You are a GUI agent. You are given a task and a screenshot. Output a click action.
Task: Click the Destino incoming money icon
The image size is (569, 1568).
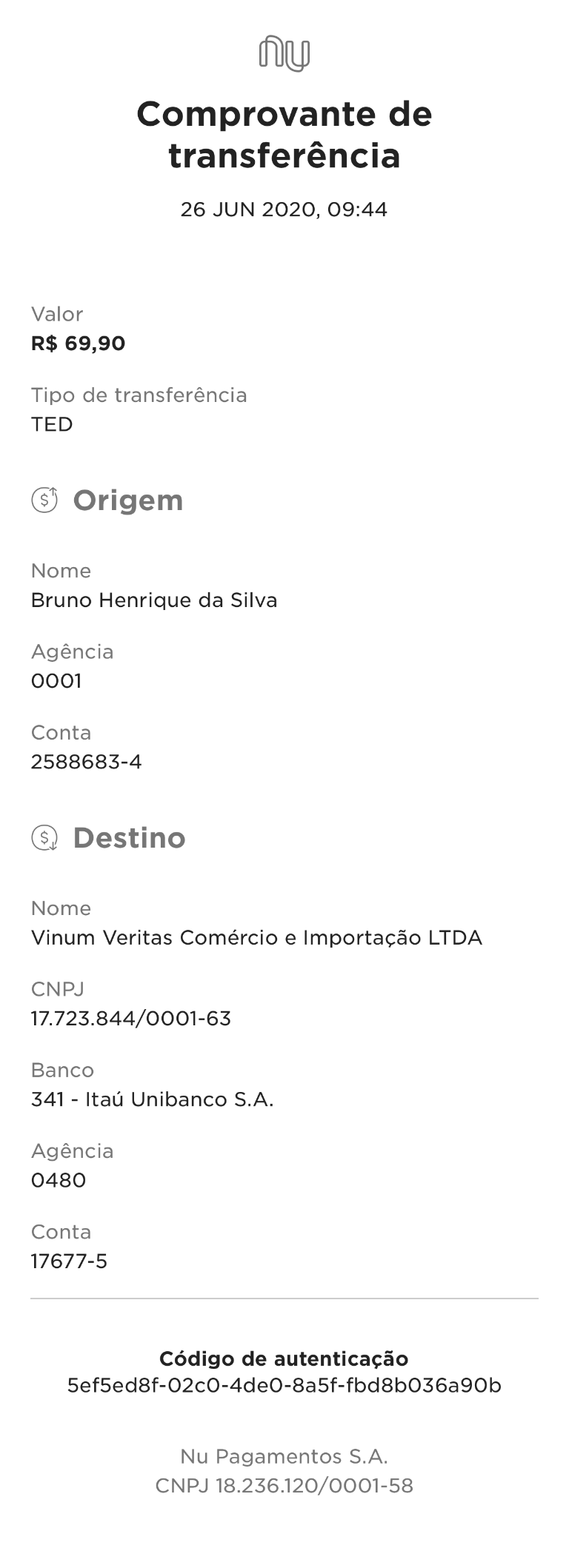(44, 838)
